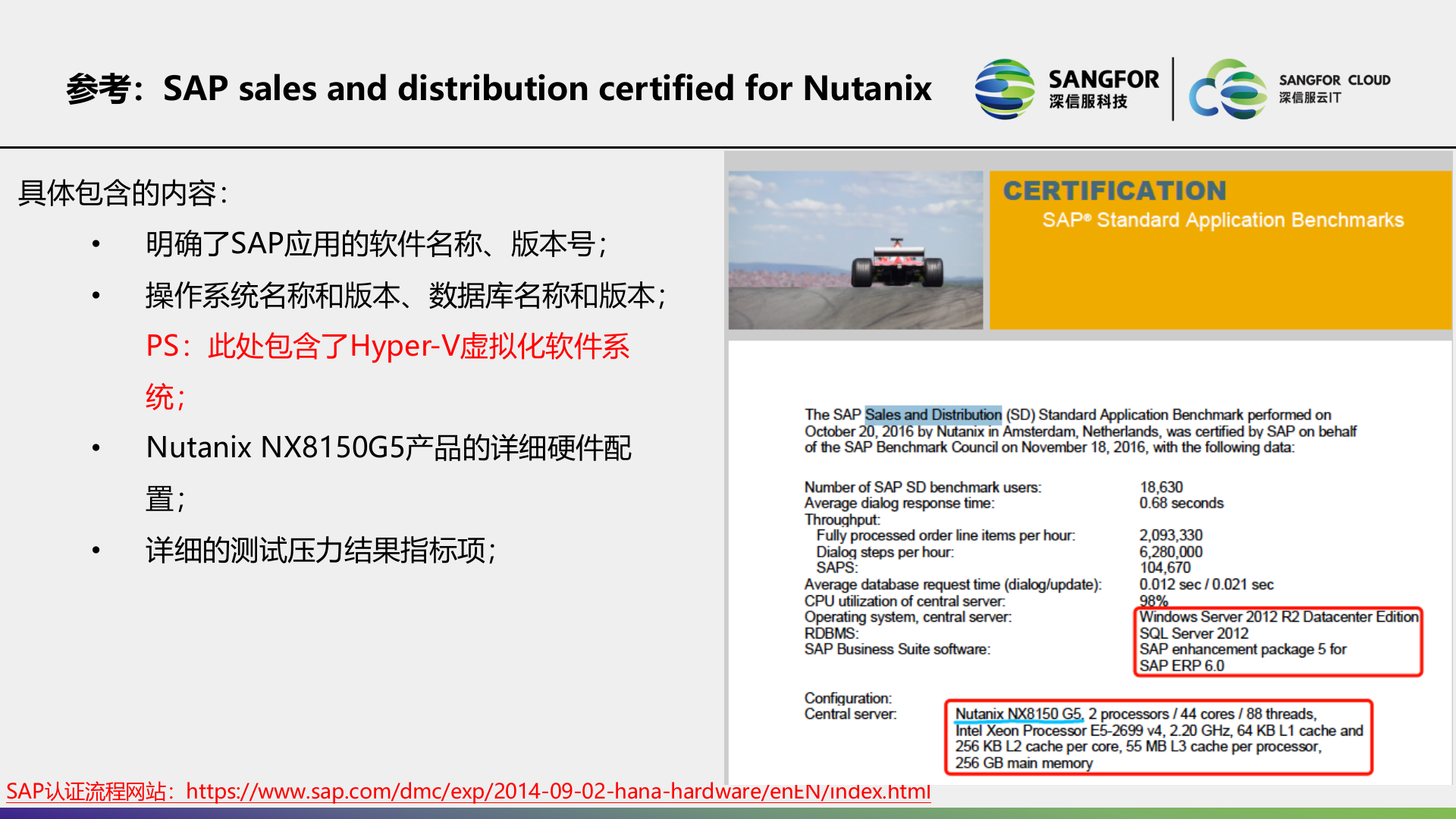Image resolution: width=1456 pixels, height=819 pixels.
Task: Click the Sangfor globe logo icon
Action: (1004, 89)
